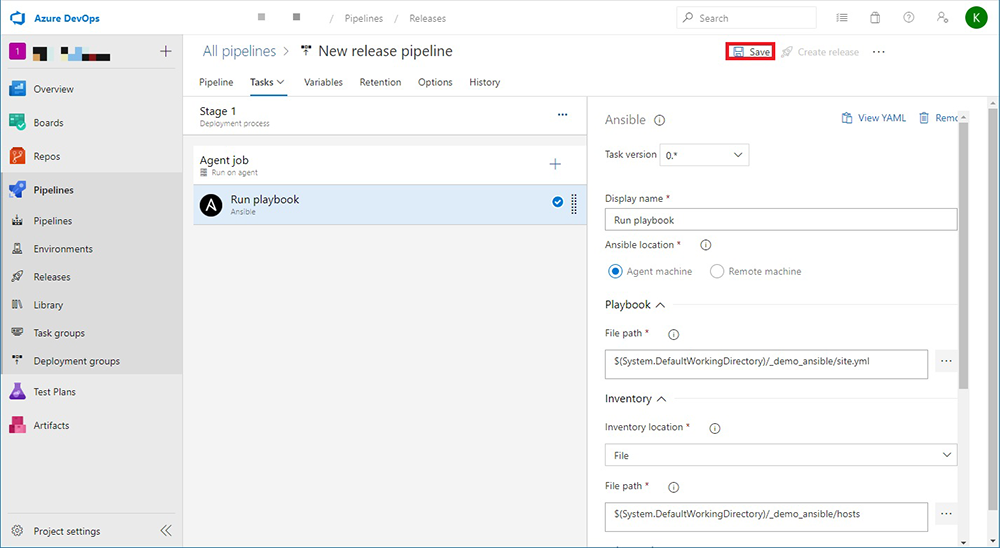The image size is (1000, 548).
Task: Click the Ansible task info icon
Action: pyautogui.click(x=660, y=120)
